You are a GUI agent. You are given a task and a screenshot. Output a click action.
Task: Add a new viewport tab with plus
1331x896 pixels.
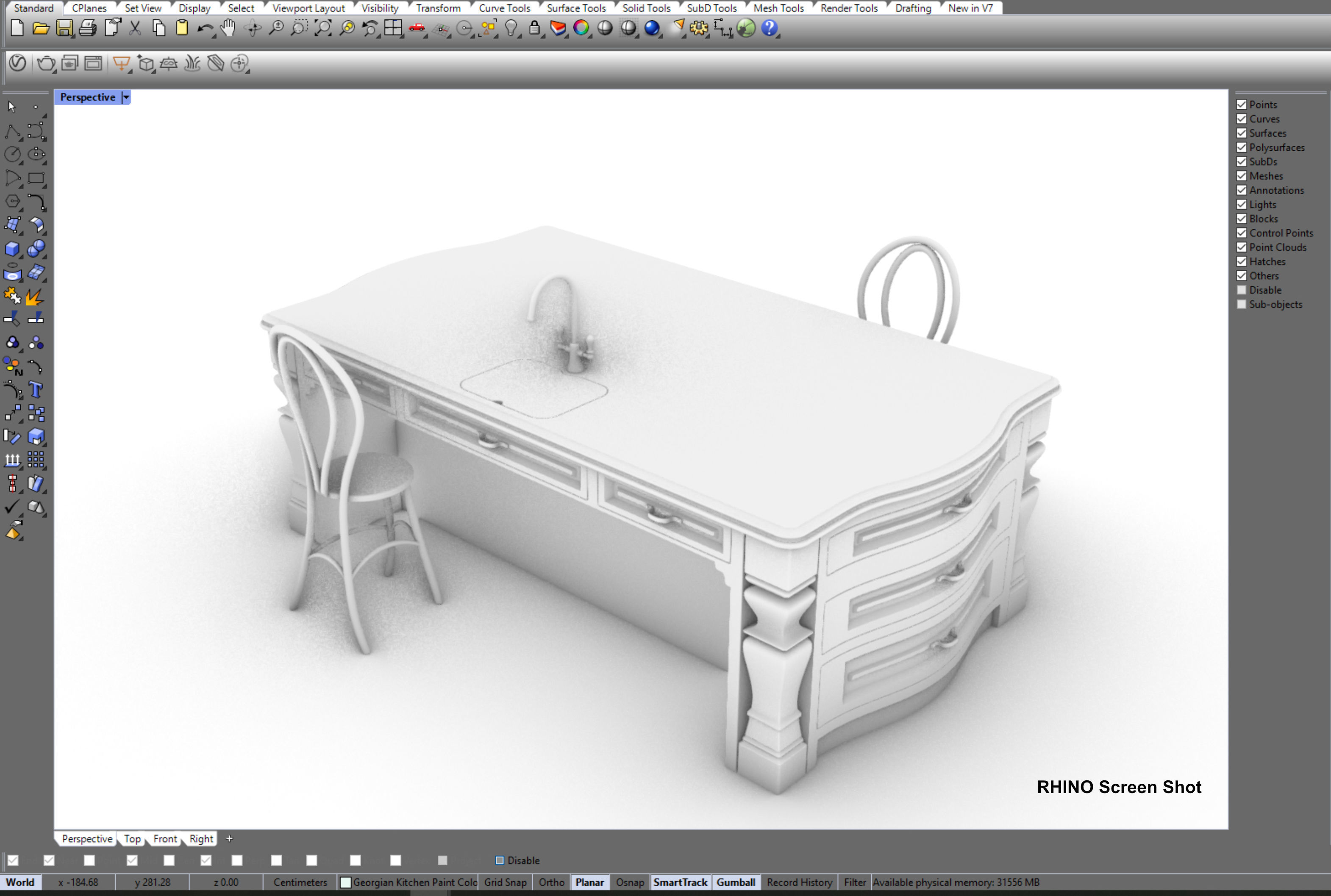(x=229, y=838)
